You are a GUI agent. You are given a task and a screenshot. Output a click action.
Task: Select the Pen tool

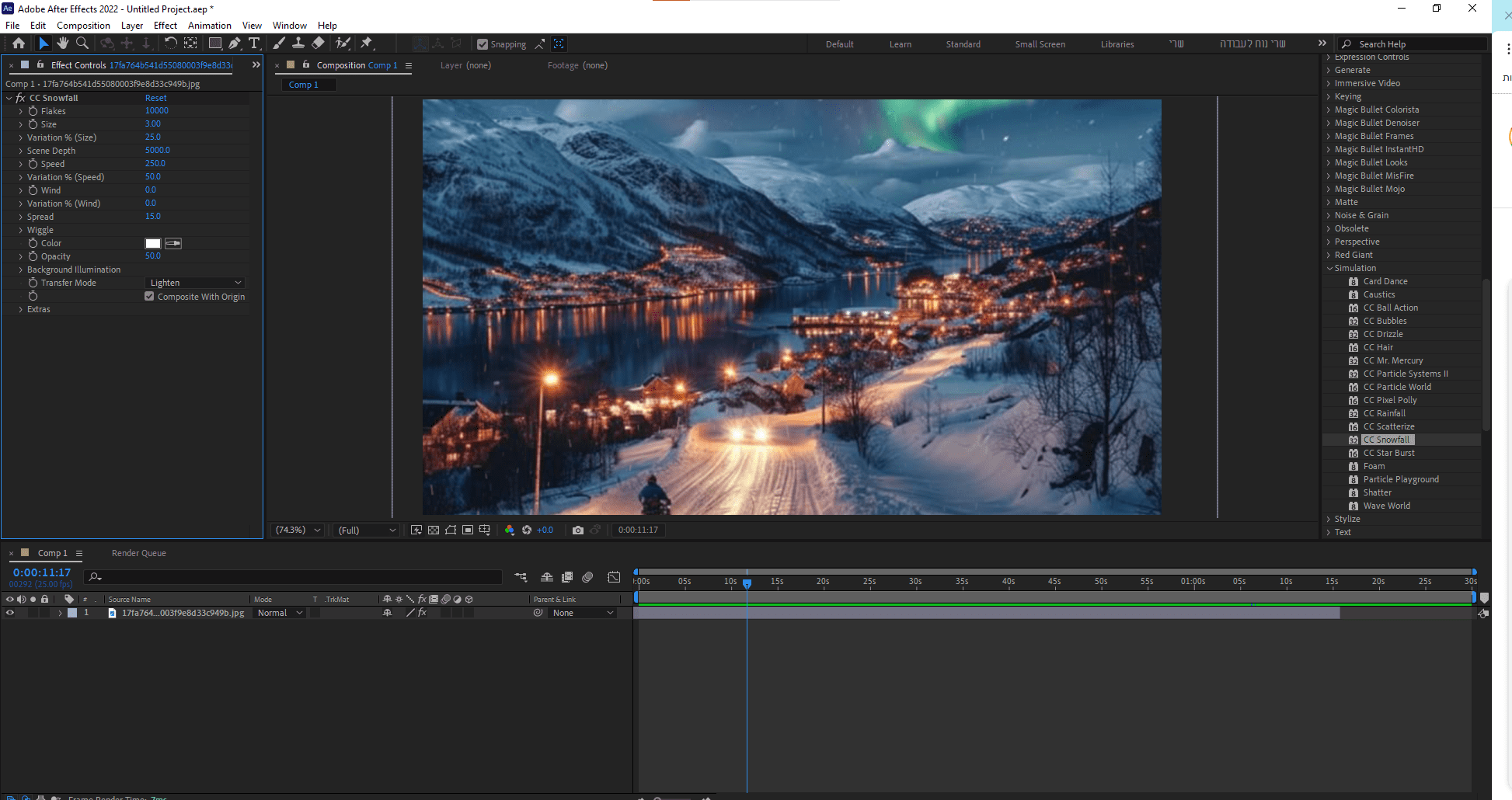234,43
